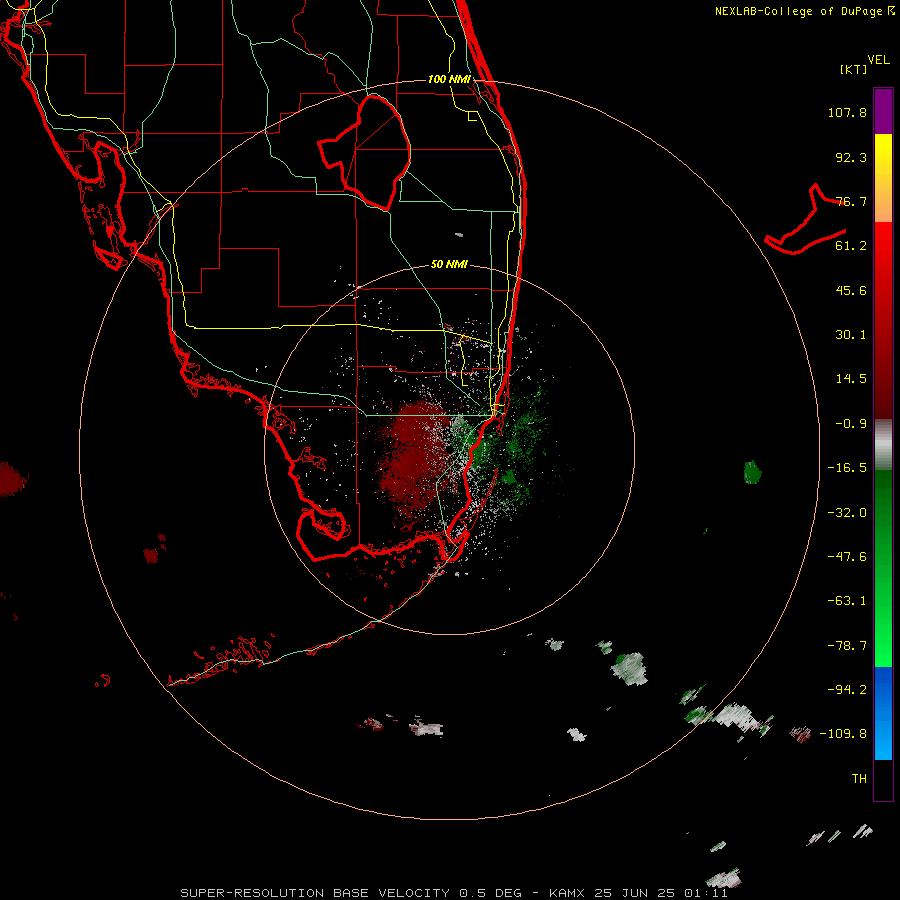Click the 50 NMI range ring label
This screenshot has height=900, width=900.
tap(449, 265)
